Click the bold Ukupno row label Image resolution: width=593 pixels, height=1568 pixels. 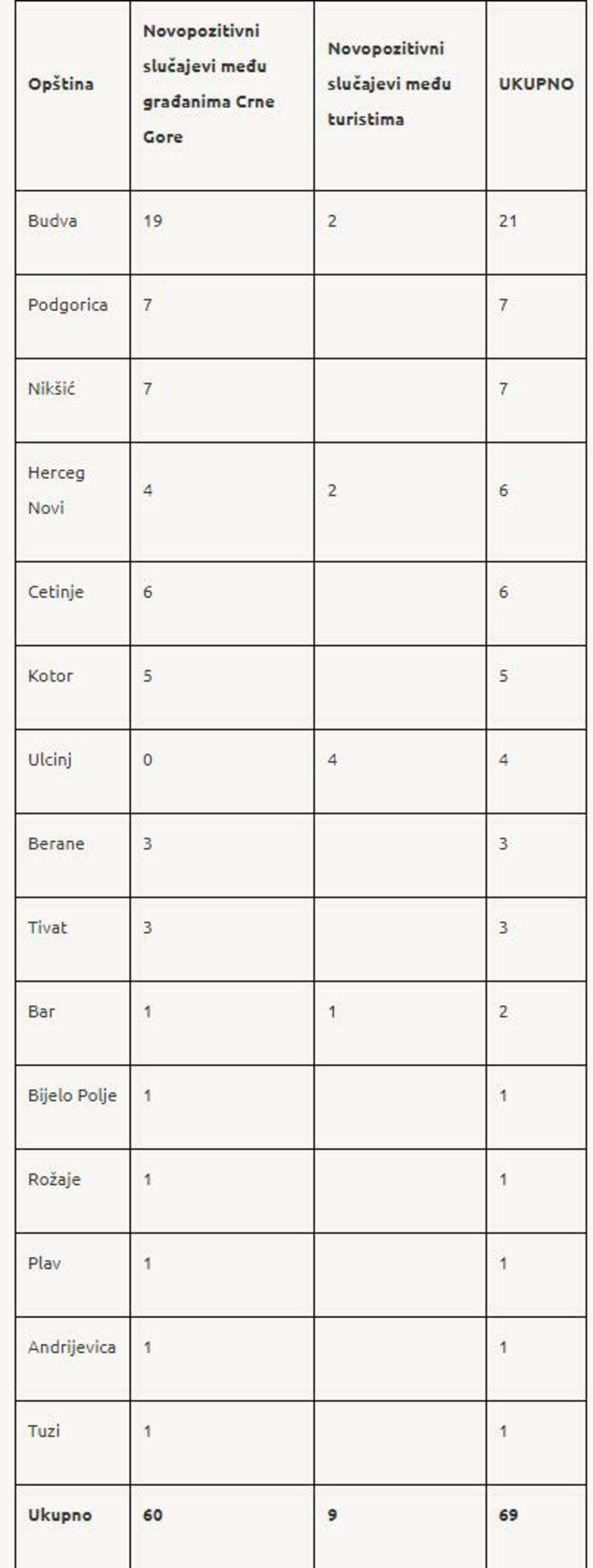(60, 1515)
